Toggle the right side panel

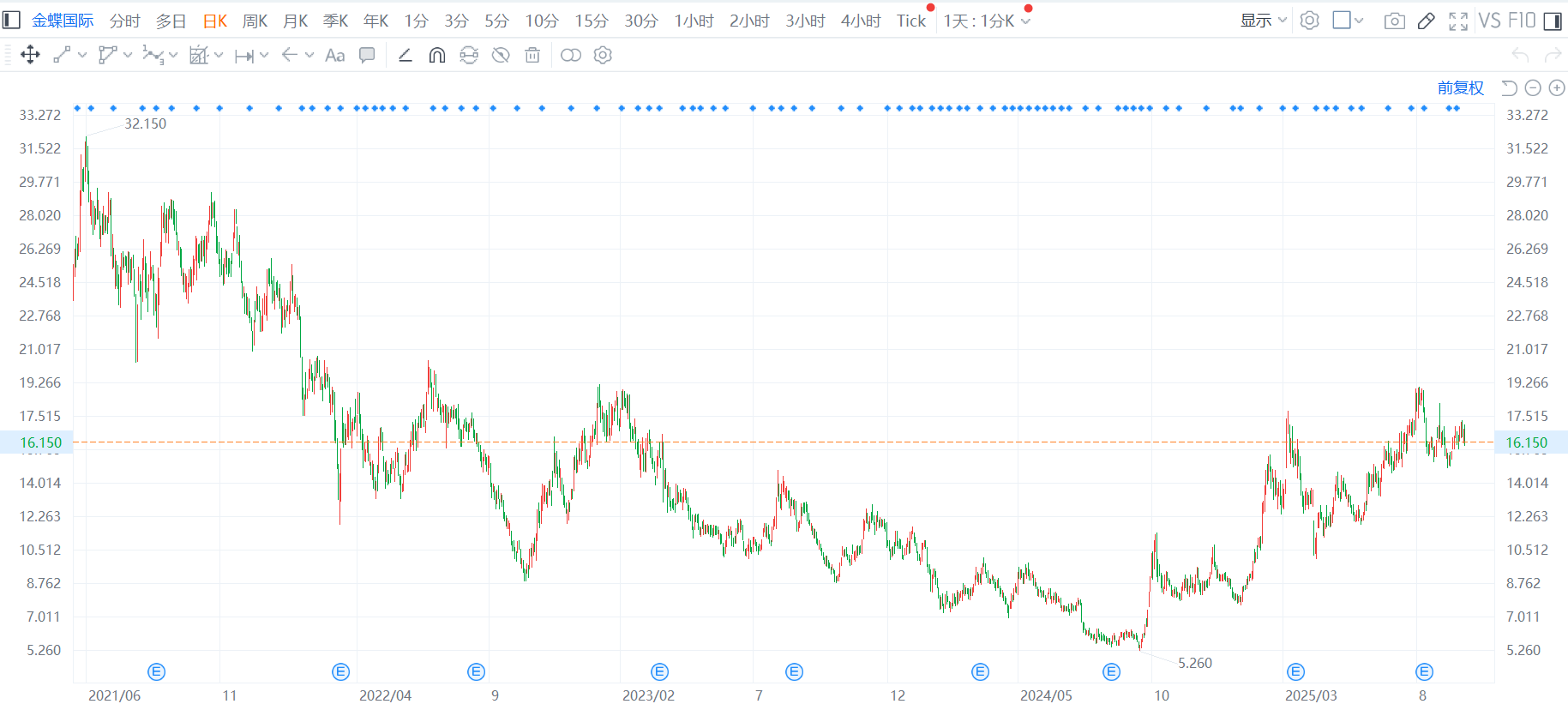click(x=1553, y=21)
